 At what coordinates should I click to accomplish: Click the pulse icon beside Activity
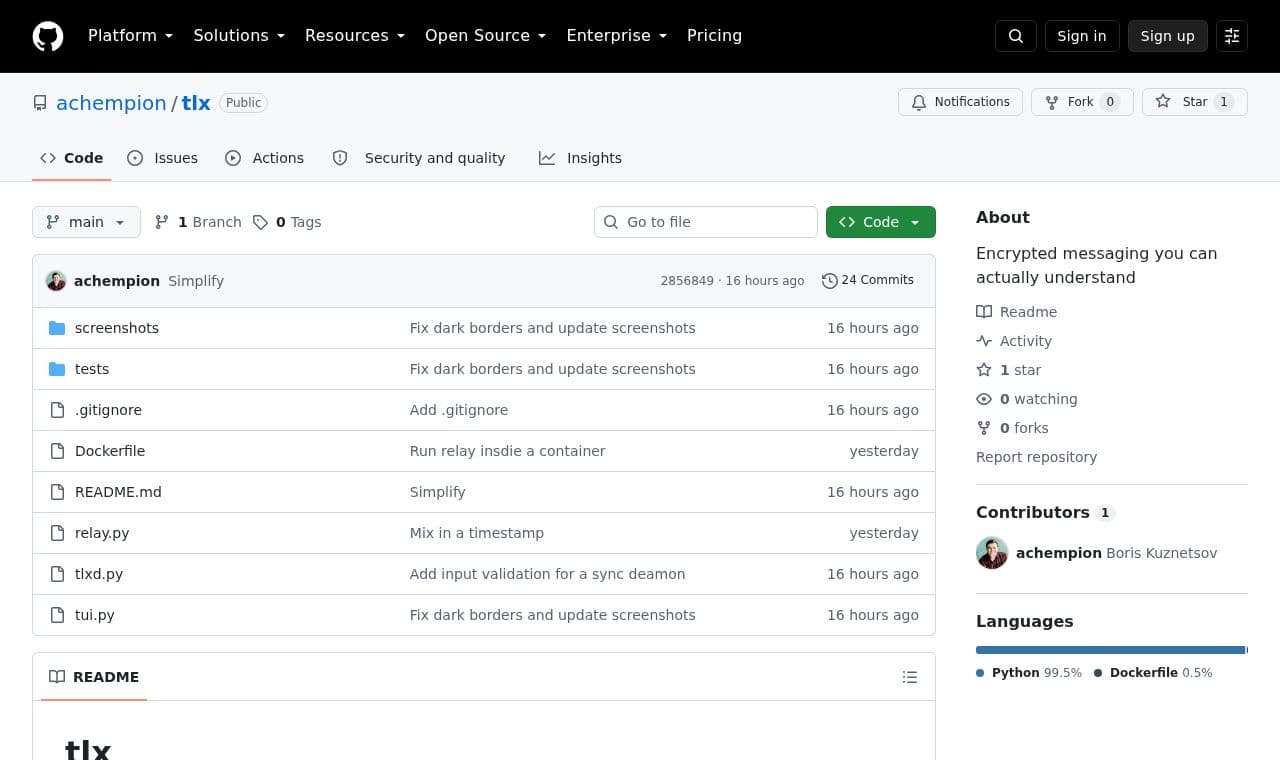[x=984, y=341]
